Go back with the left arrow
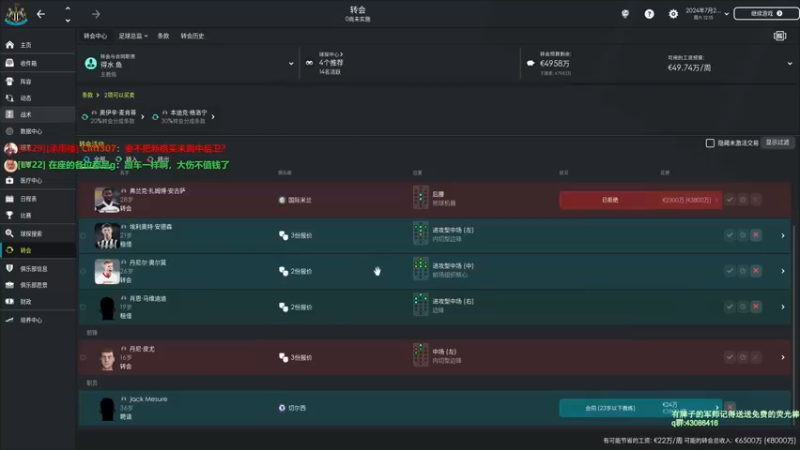 [x=41, y=14]
